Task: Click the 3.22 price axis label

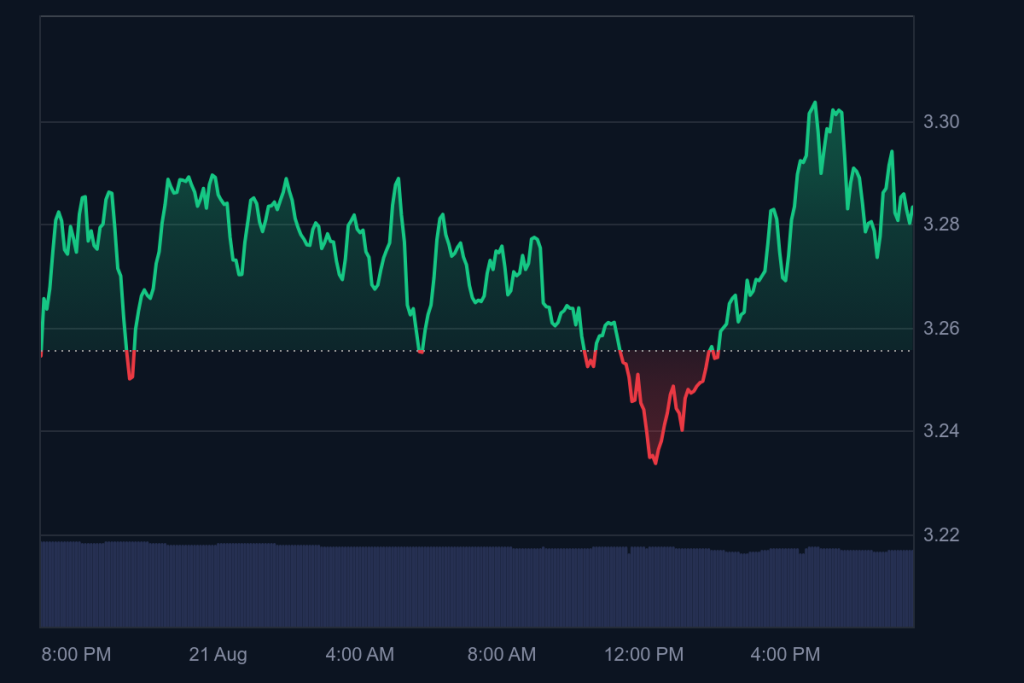Action: [x=941, y=535]
